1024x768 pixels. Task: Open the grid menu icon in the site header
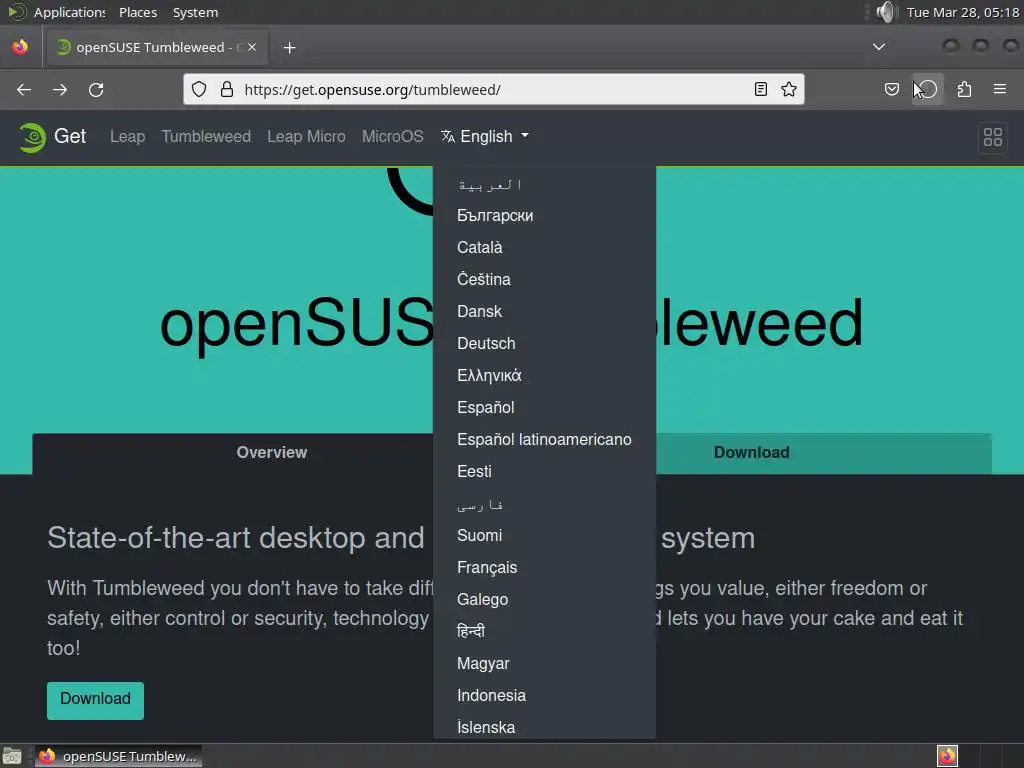click(993, 137)
